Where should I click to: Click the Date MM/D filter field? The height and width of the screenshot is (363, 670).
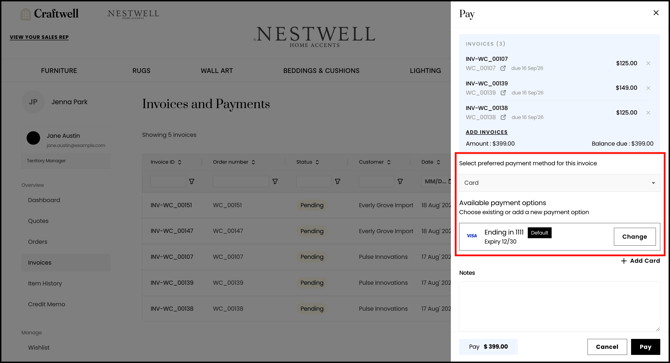click(436, 182)
